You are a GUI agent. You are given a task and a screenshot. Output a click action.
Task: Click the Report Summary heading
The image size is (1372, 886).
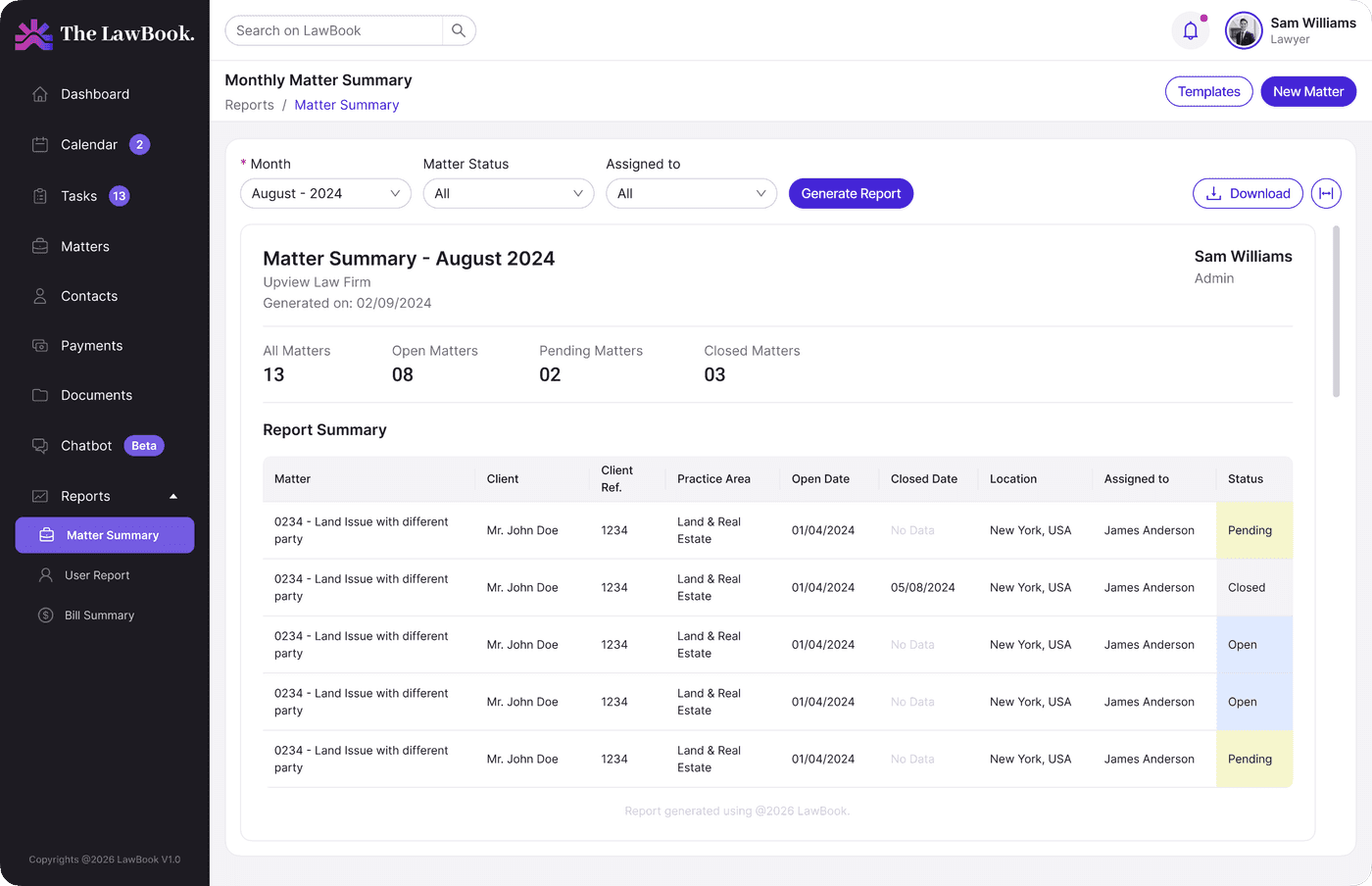click(x=324, y=429)
